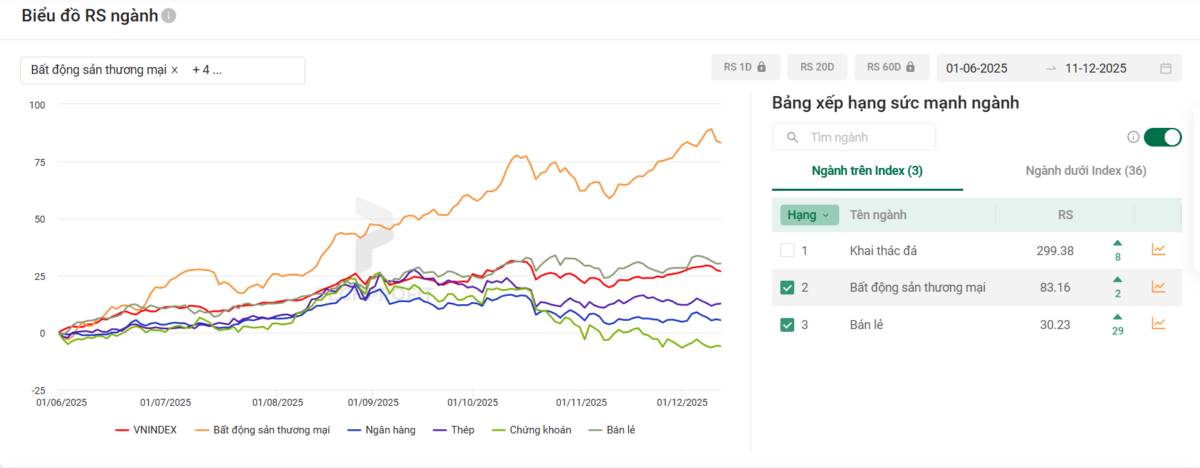
Task: Click the RS 1D locked button
Action: point(745,67)
